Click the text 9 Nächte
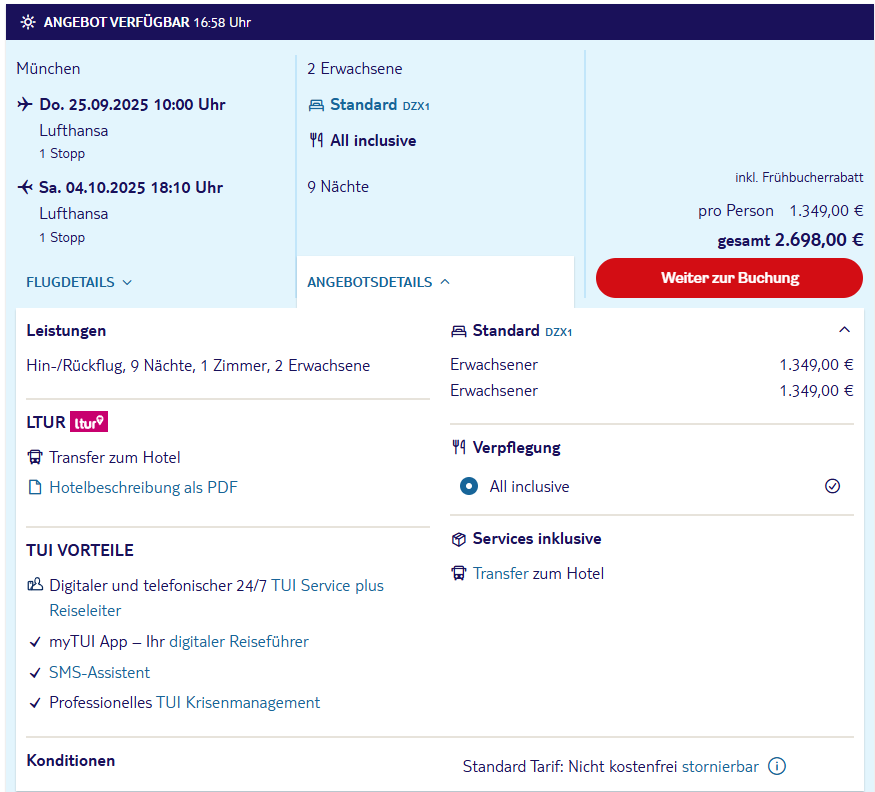The image size is (875, 792). coord(338,186)
